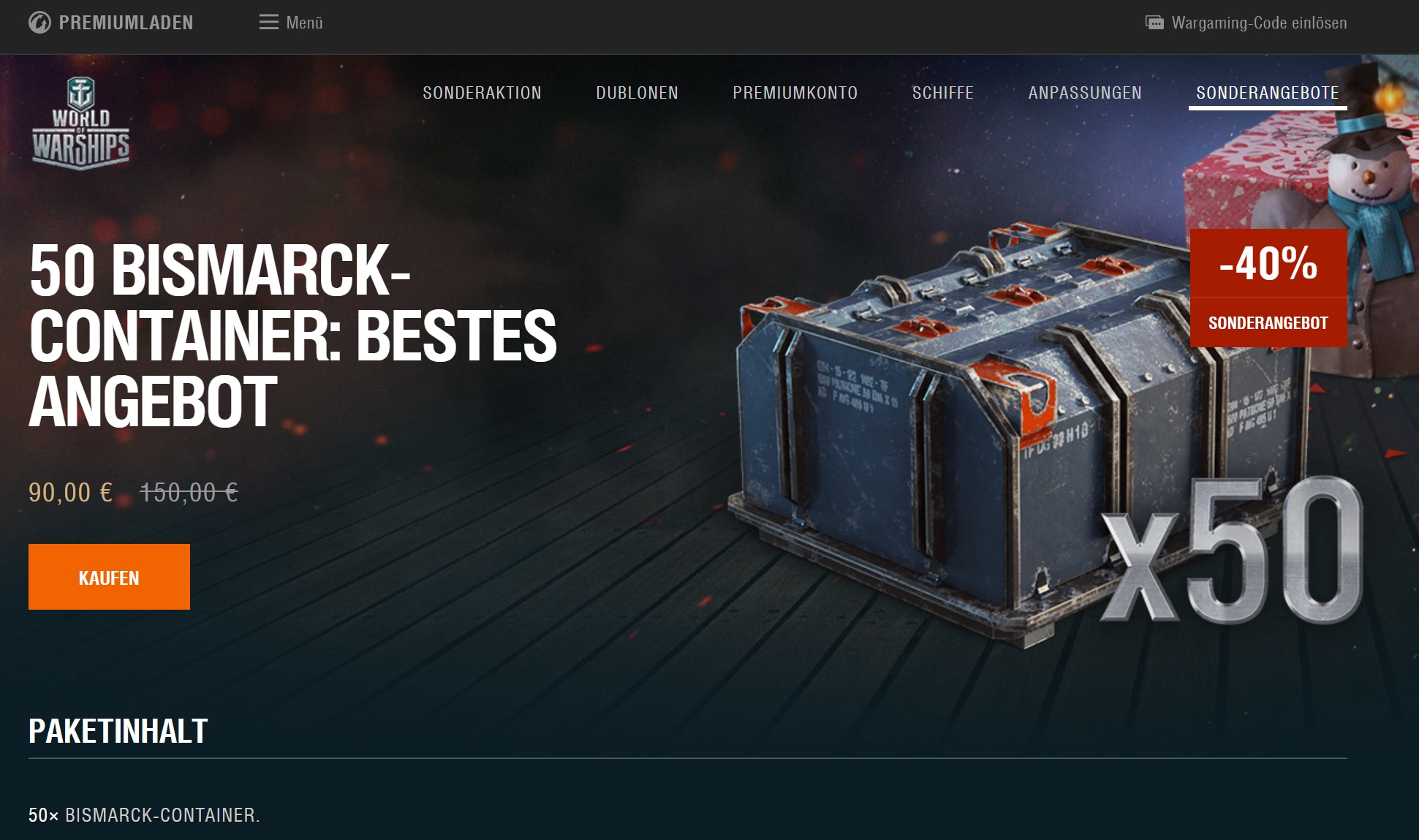Select the Schiffe tab

(x=943, y=93)
